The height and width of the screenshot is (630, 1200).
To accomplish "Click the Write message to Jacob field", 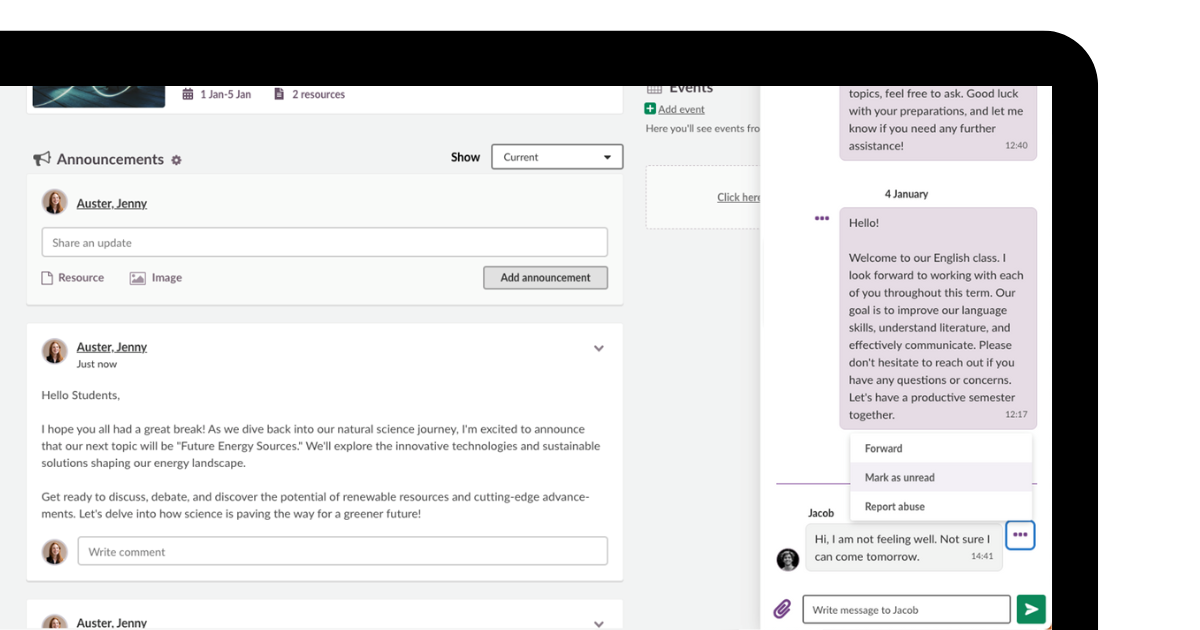I will point(906,610).
